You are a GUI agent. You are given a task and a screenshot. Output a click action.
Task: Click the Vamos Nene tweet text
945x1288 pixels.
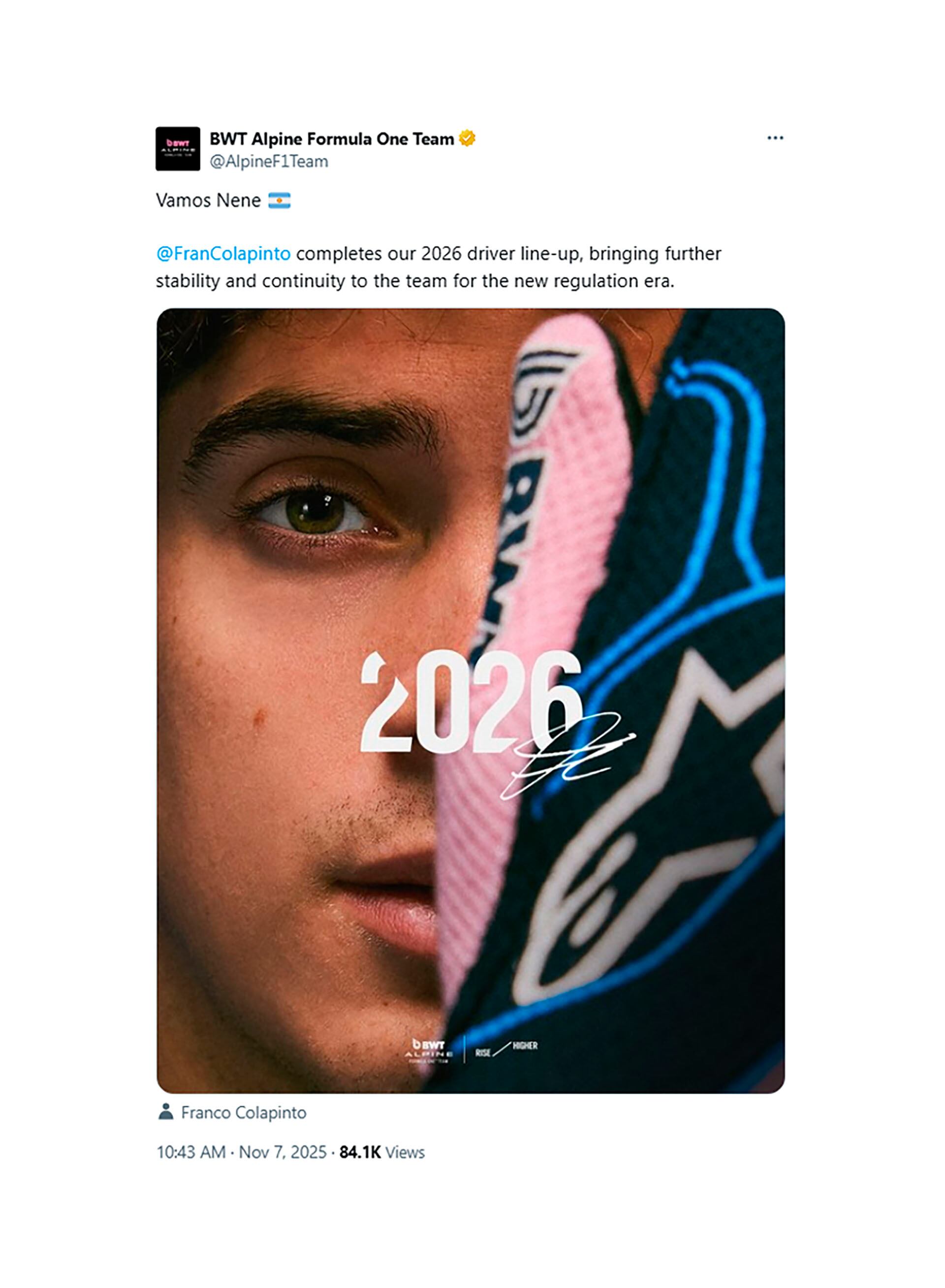[x=208, y=200]
